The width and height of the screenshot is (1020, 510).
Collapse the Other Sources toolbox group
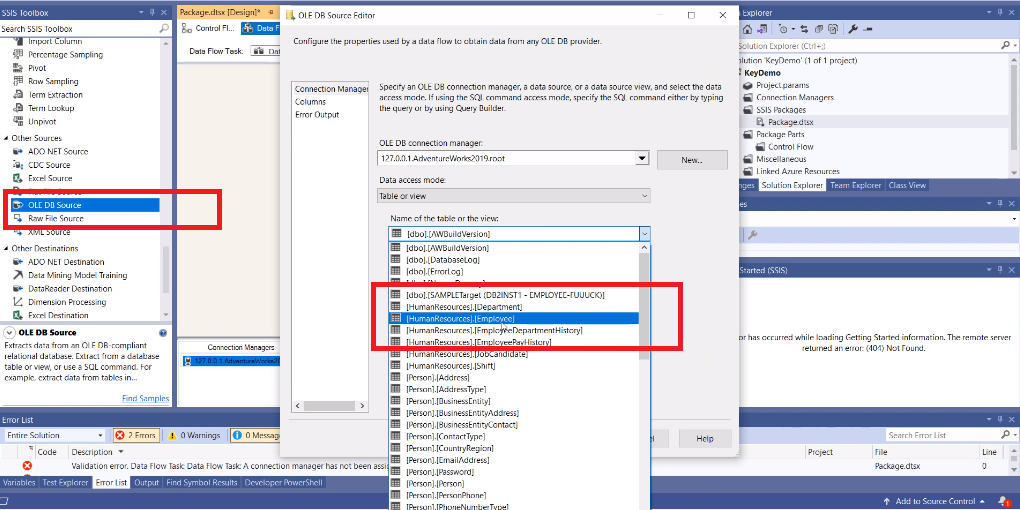pos(7,138)
